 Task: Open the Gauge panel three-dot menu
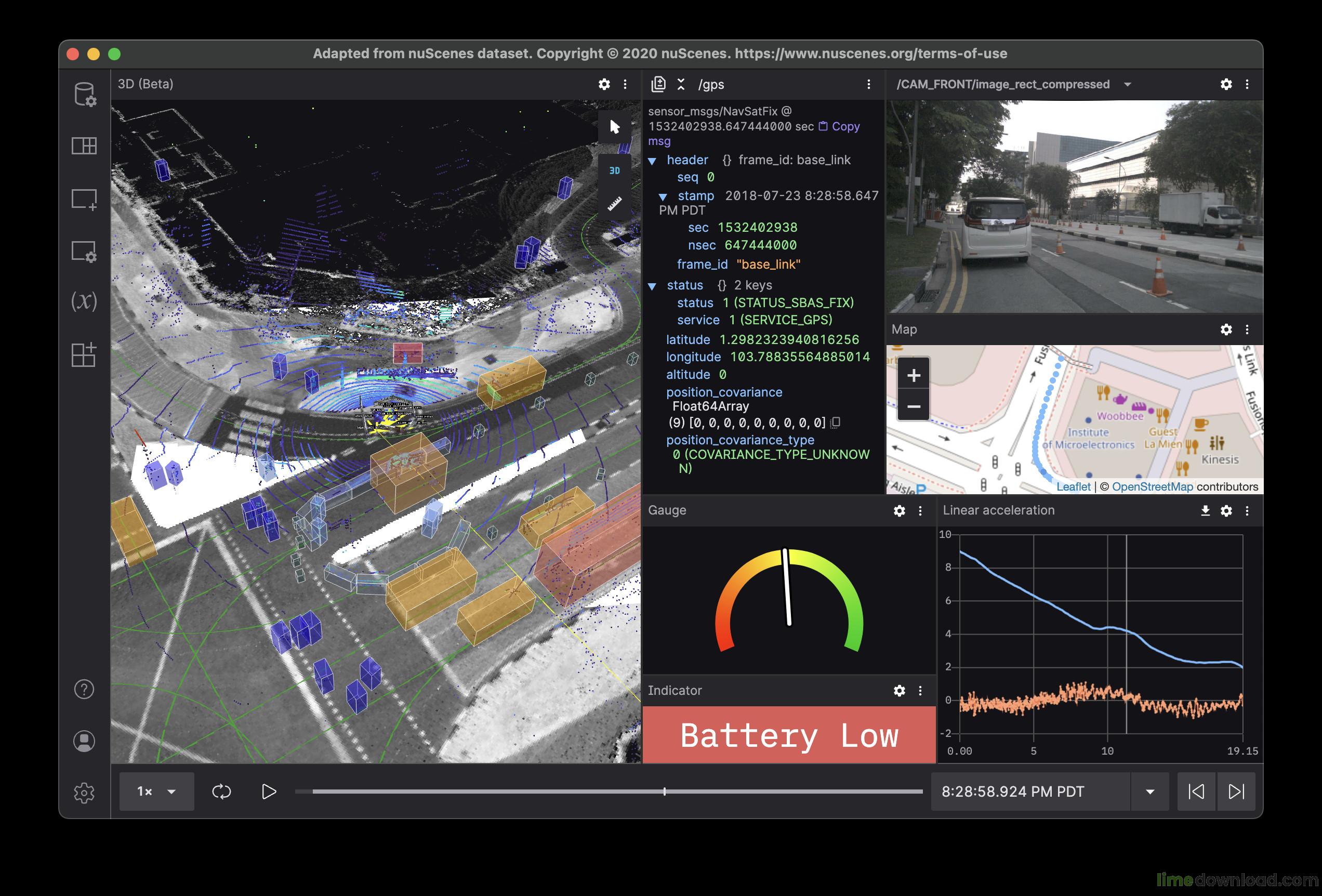920,511
